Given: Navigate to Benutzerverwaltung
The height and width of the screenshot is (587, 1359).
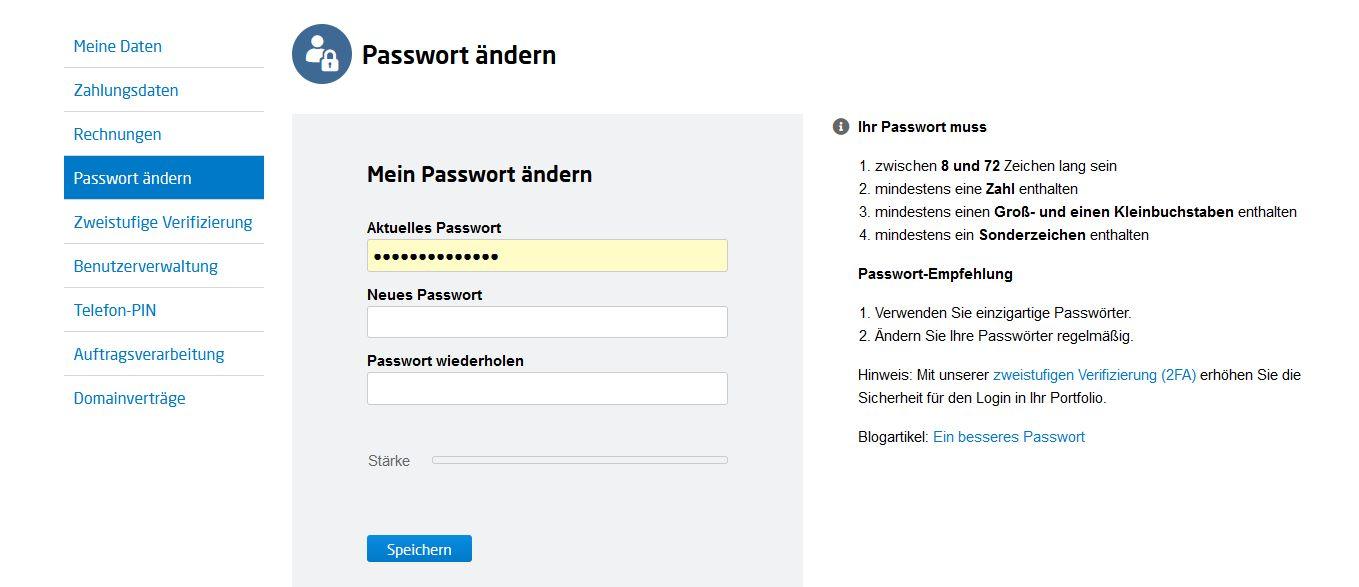Looking at the screenshot, I should coord(146,266).
